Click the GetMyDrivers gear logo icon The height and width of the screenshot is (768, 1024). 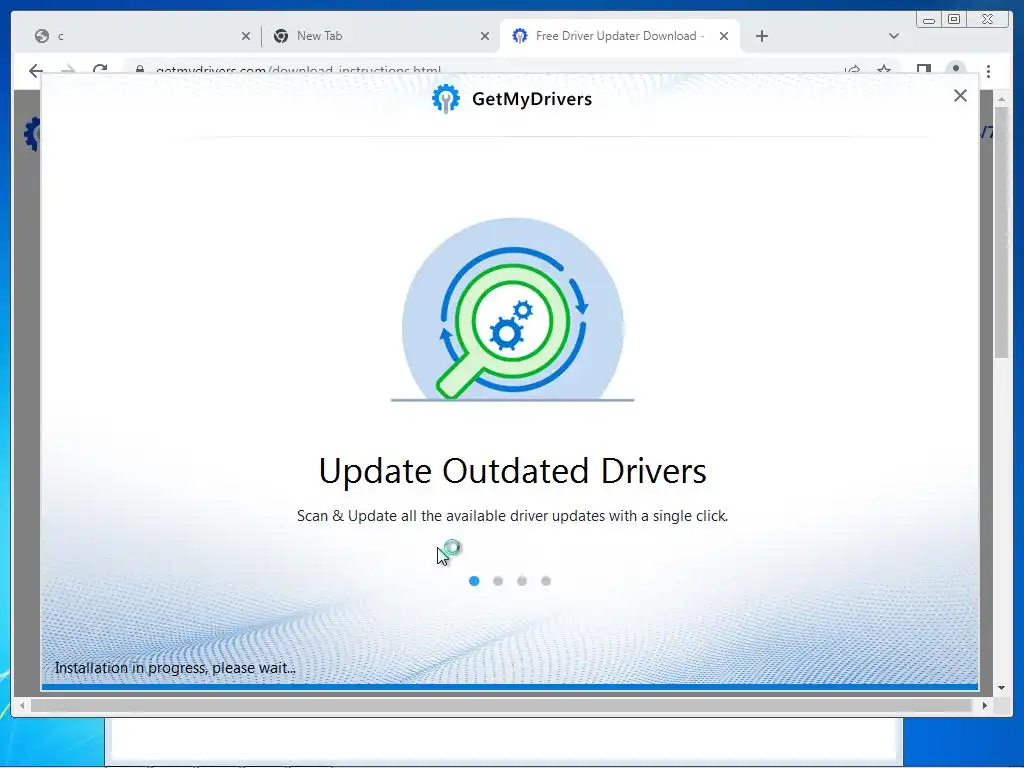point(446,99)
